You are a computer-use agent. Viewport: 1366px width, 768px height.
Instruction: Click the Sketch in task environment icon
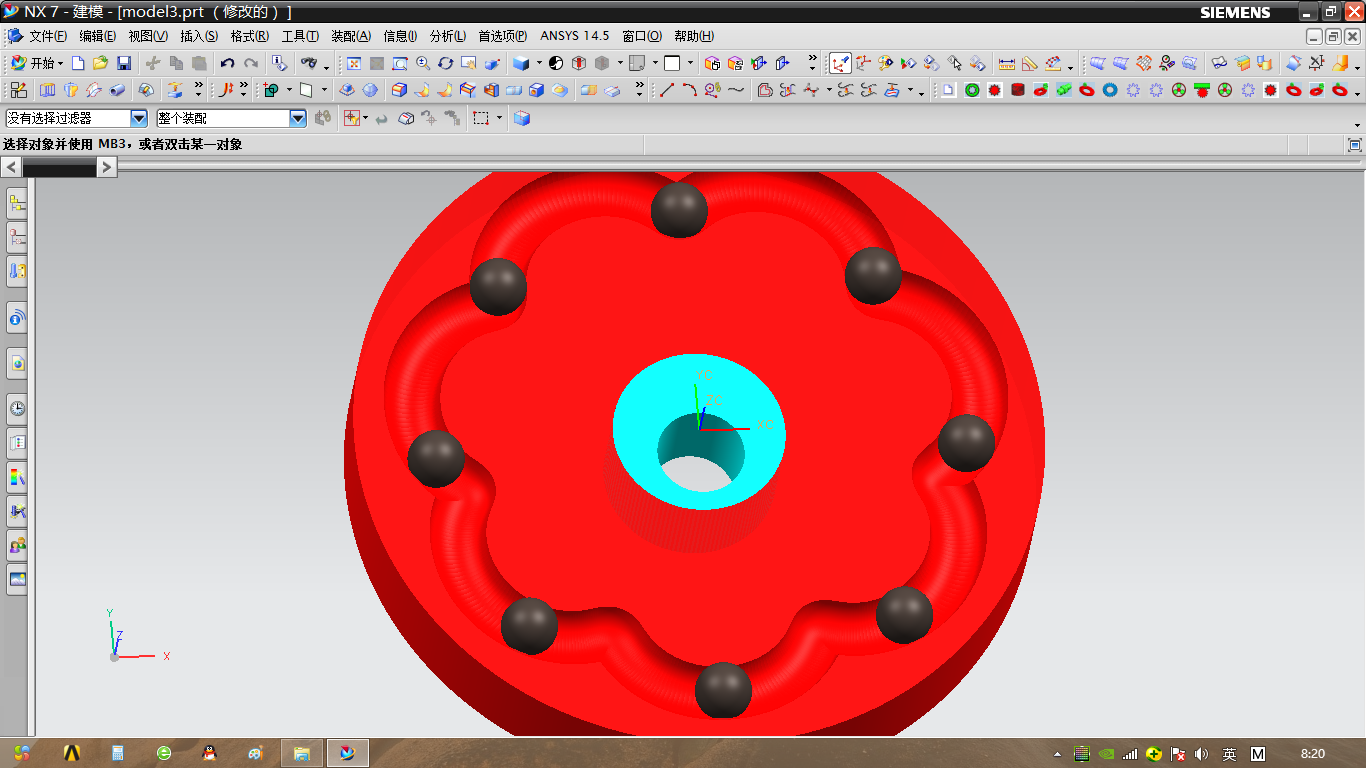pyautogui.click(x=19, y=90)
